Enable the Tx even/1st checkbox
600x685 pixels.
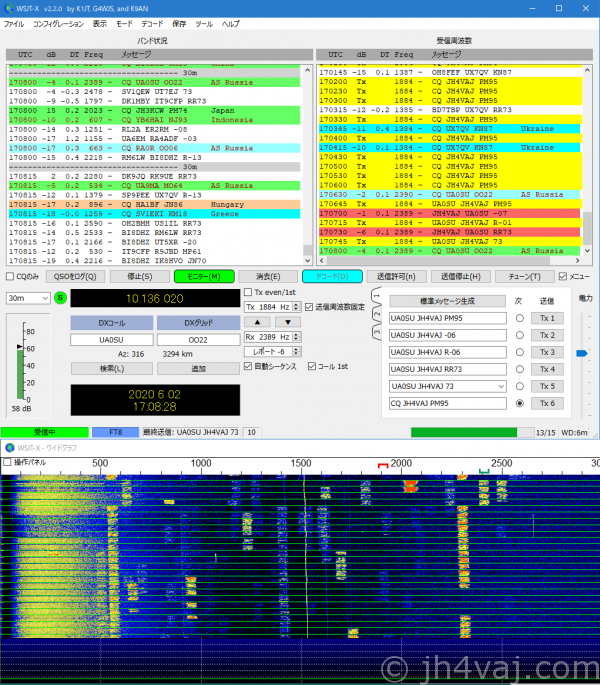[249, 292]
